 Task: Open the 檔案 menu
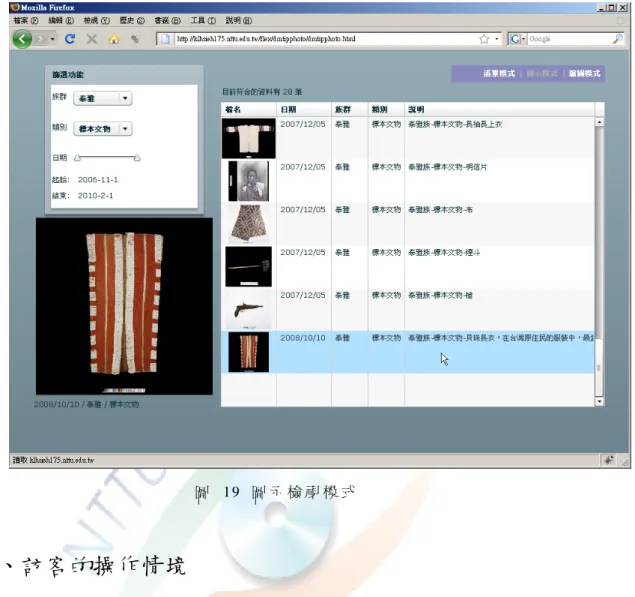(x=26, y=20)
